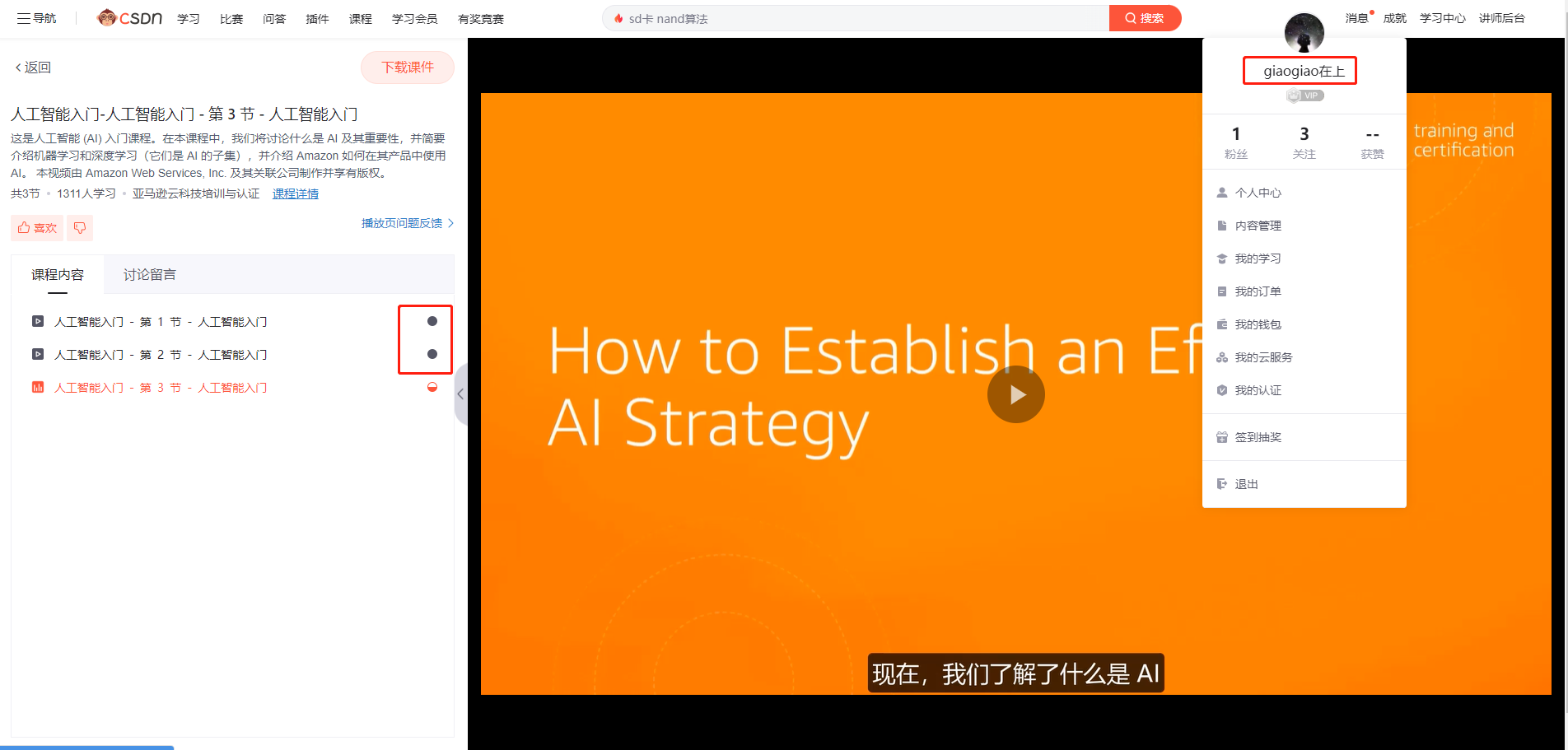Click play icon beside 第 1 节 lesson

tap(38, 321)
